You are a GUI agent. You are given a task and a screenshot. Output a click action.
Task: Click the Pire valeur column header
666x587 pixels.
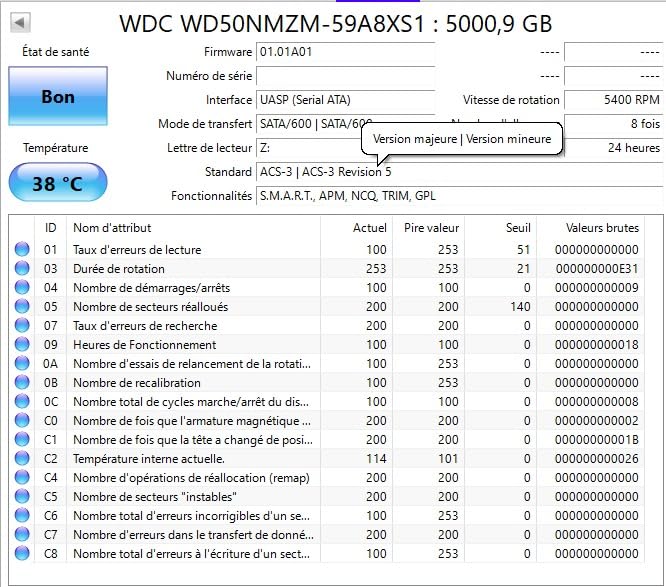tap(431, 228)
